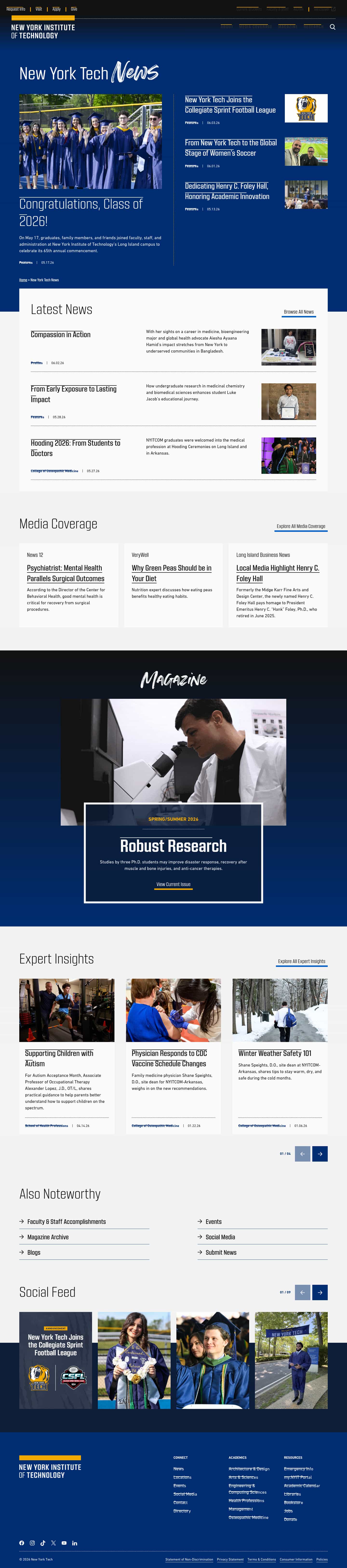Go back in Social Feed with previous arrow
The height and width of the screenshot is (1568, 347).
pos(302,1292)
